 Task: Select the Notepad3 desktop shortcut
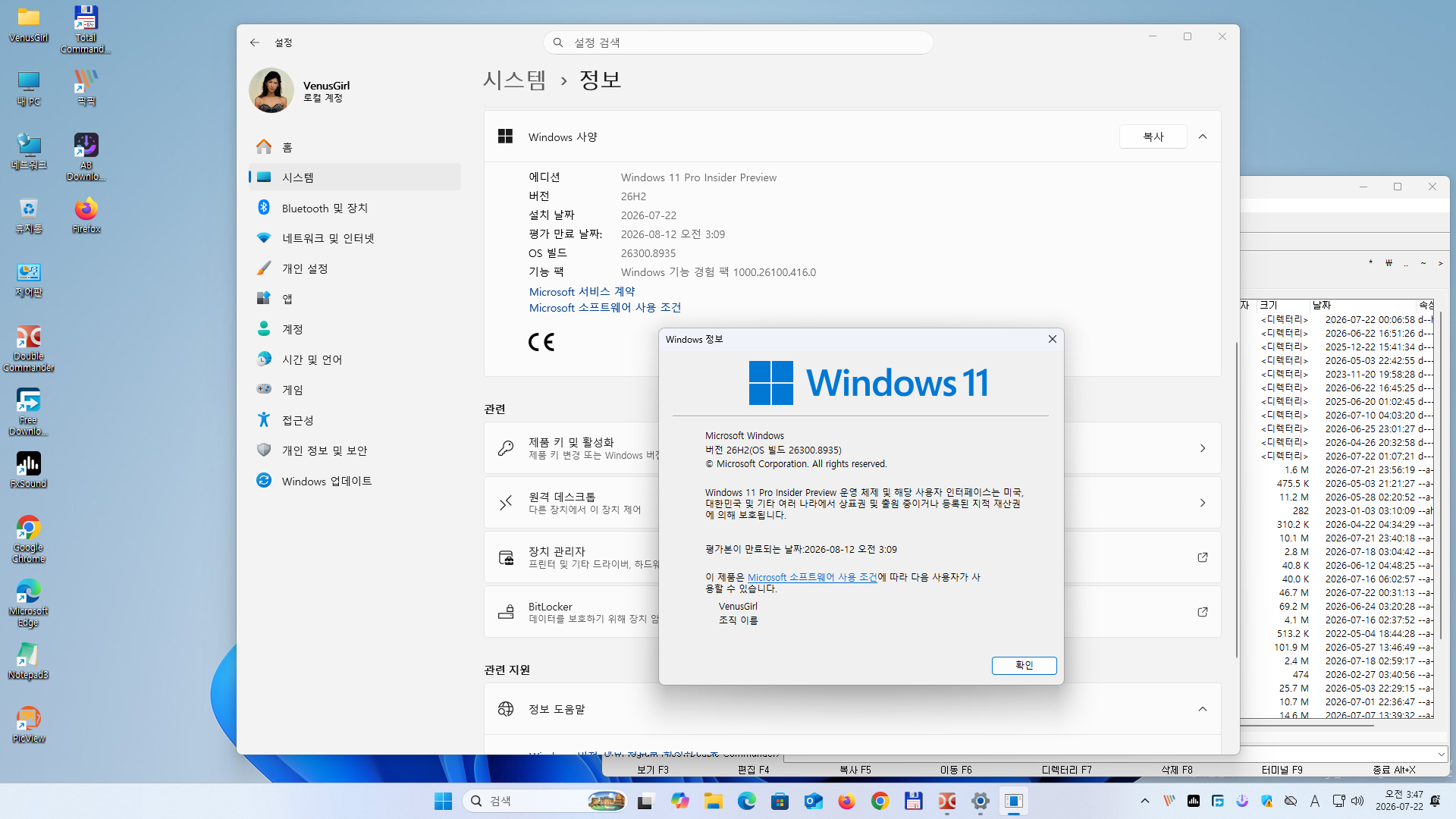tap(29, 661)
